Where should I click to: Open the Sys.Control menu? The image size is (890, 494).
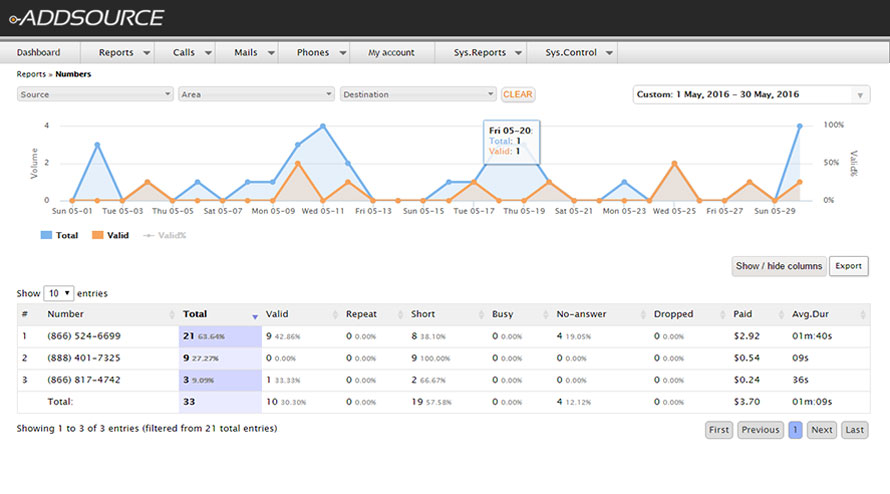[x=571, y=52]
